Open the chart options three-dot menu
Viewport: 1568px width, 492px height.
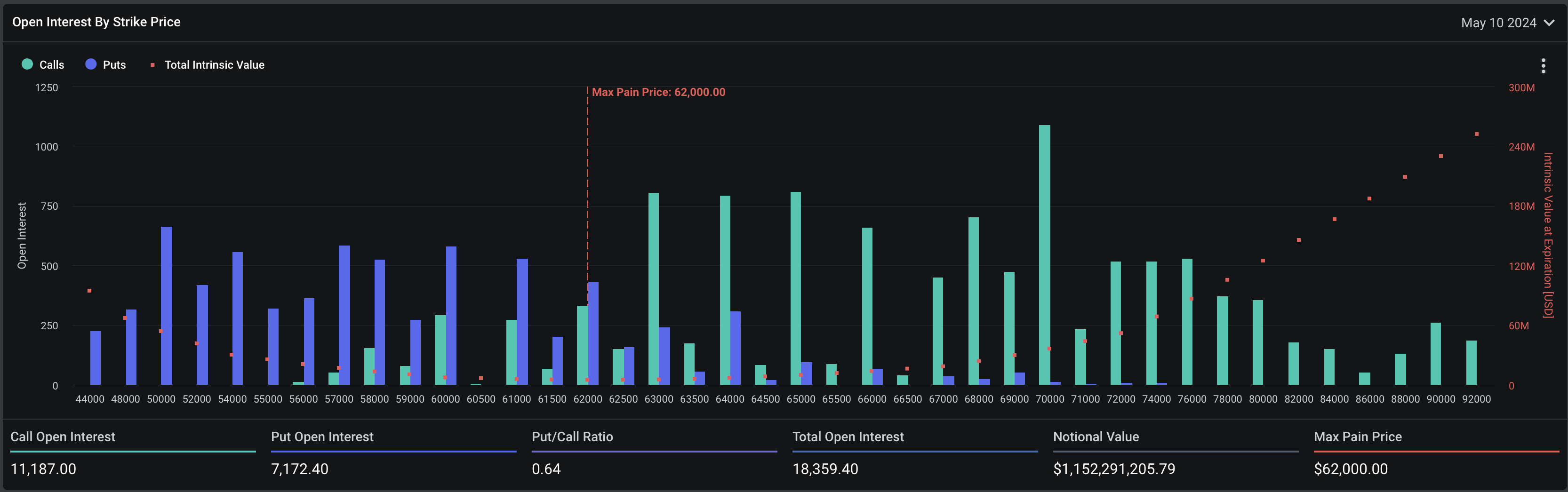point(1543,66)
